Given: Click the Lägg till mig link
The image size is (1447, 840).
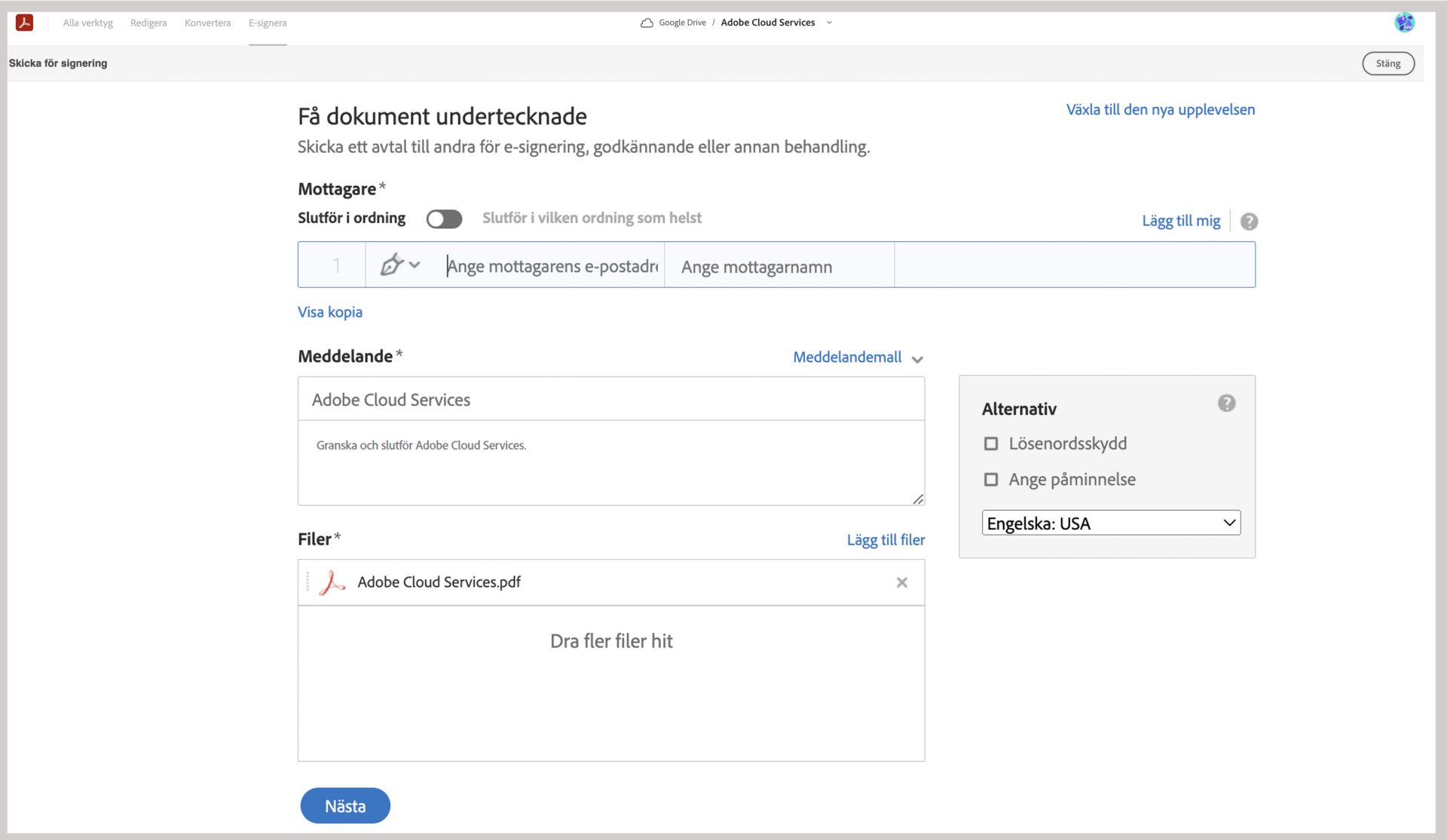Looking at the screenshot, I should coord(1181,221).
